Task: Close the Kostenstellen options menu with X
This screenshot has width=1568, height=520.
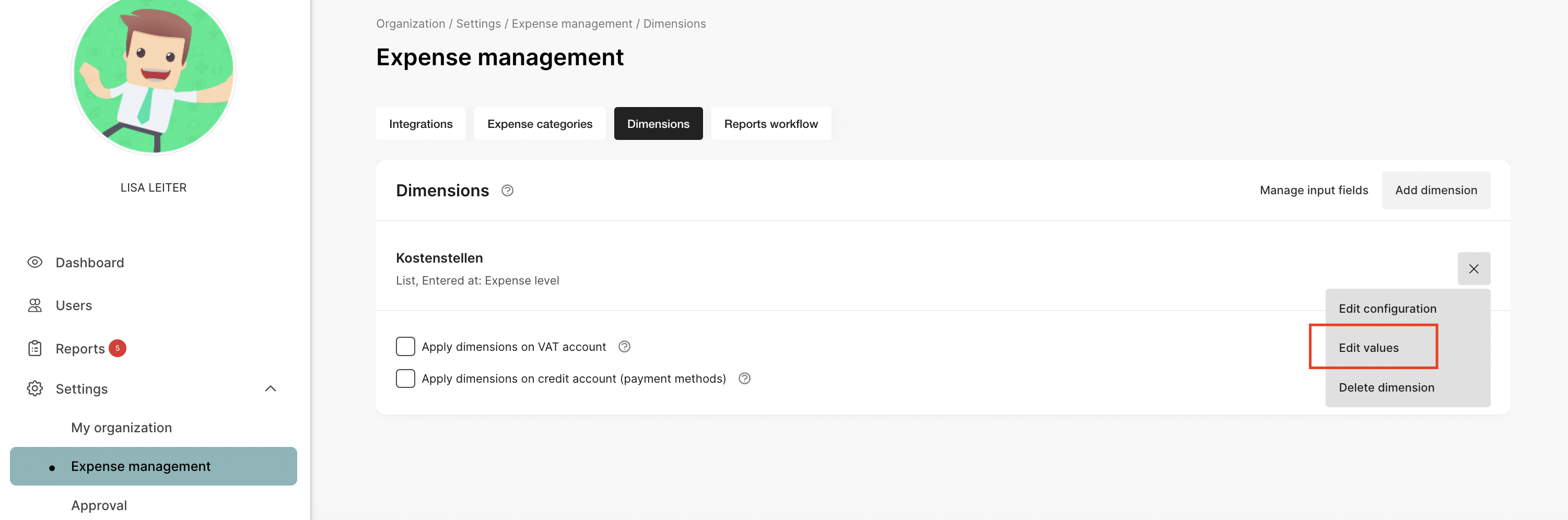Action: click(x=1473, y=269)
